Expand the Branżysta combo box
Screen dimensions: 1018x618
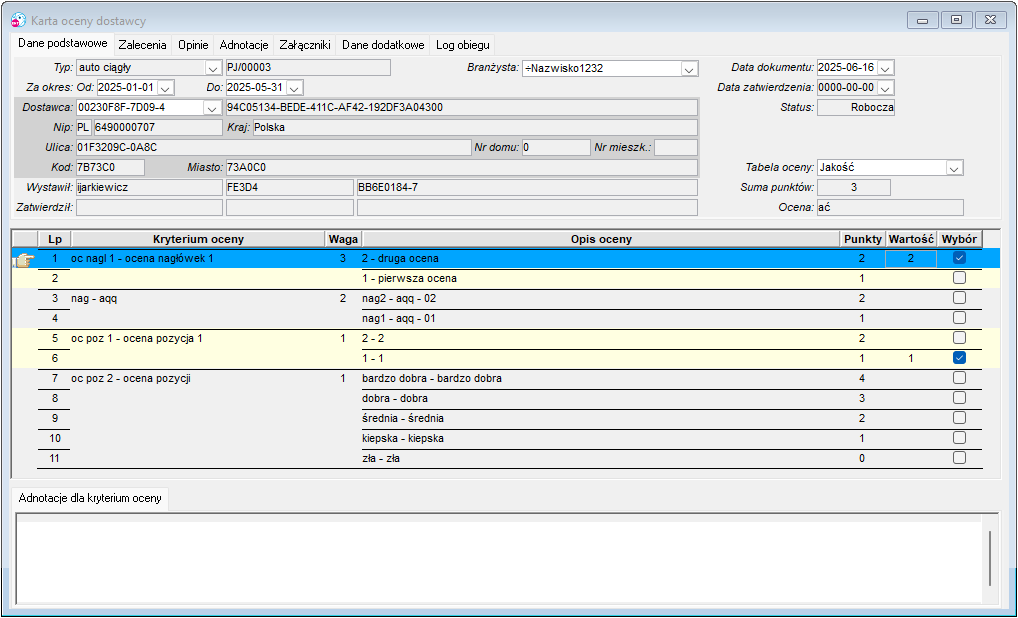689,69
